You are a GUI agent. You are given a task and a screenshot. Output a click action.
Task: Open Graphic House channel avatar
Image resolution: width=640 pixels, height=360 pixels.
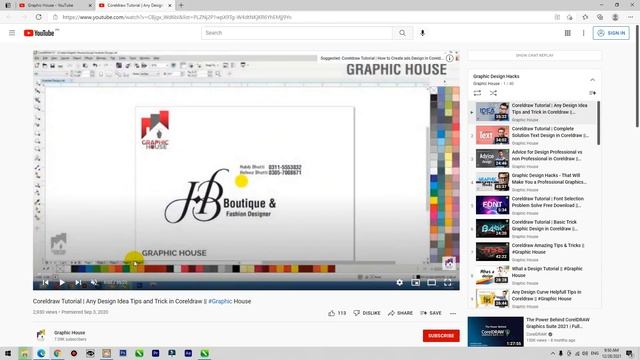tap(41, 335)
